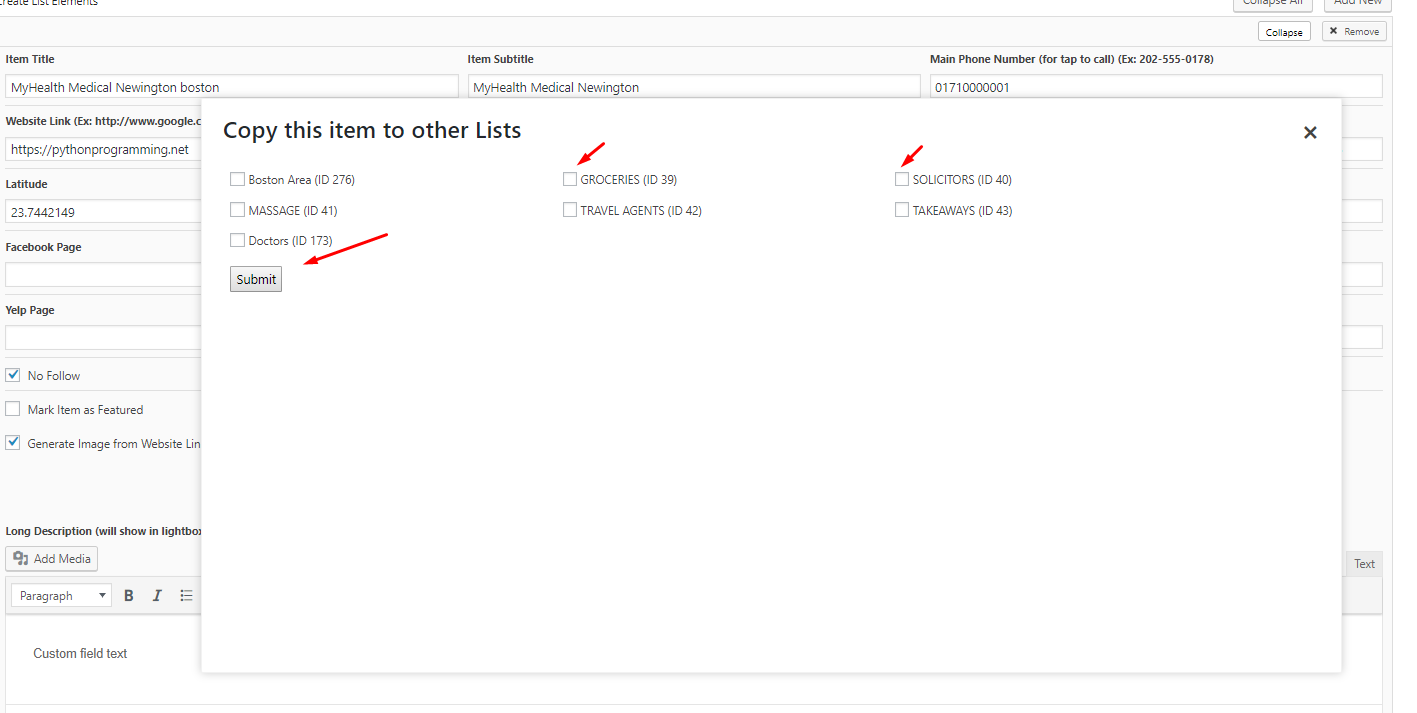Focus the Item Title field
1417x713 pixels.
232,87
